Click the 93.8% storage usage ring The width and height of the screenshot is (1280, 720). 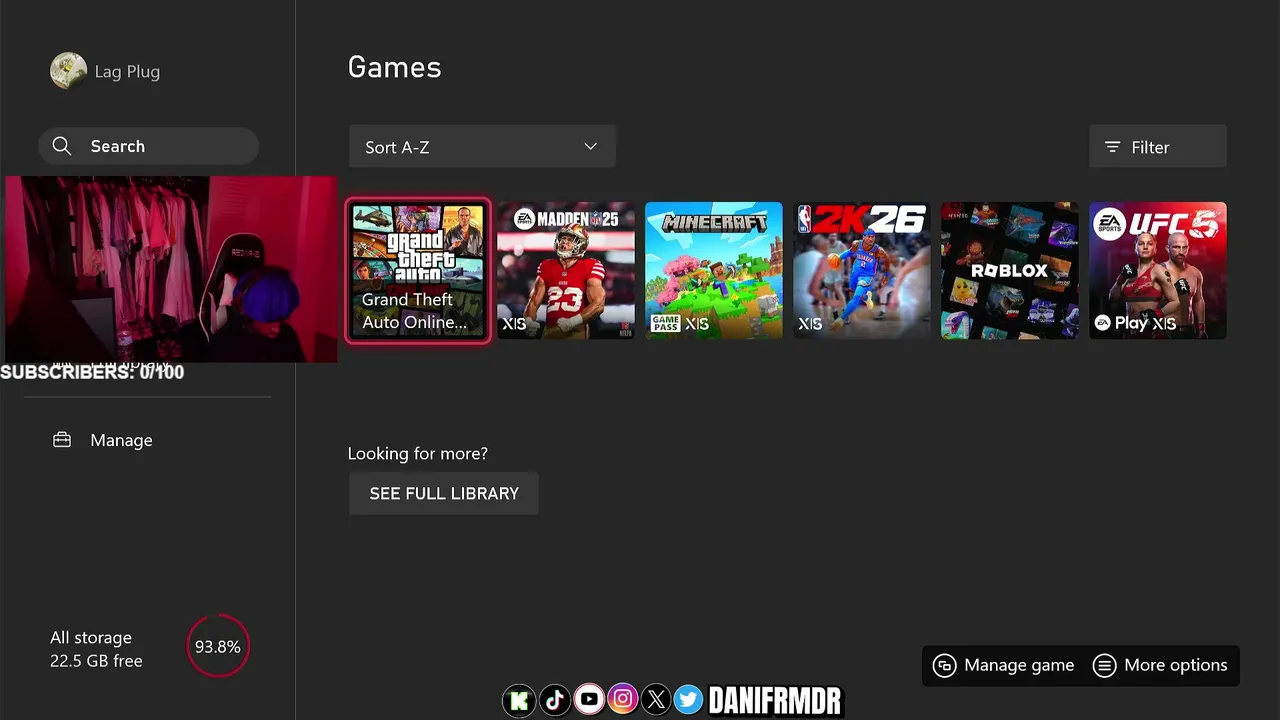tap(218, 647)
